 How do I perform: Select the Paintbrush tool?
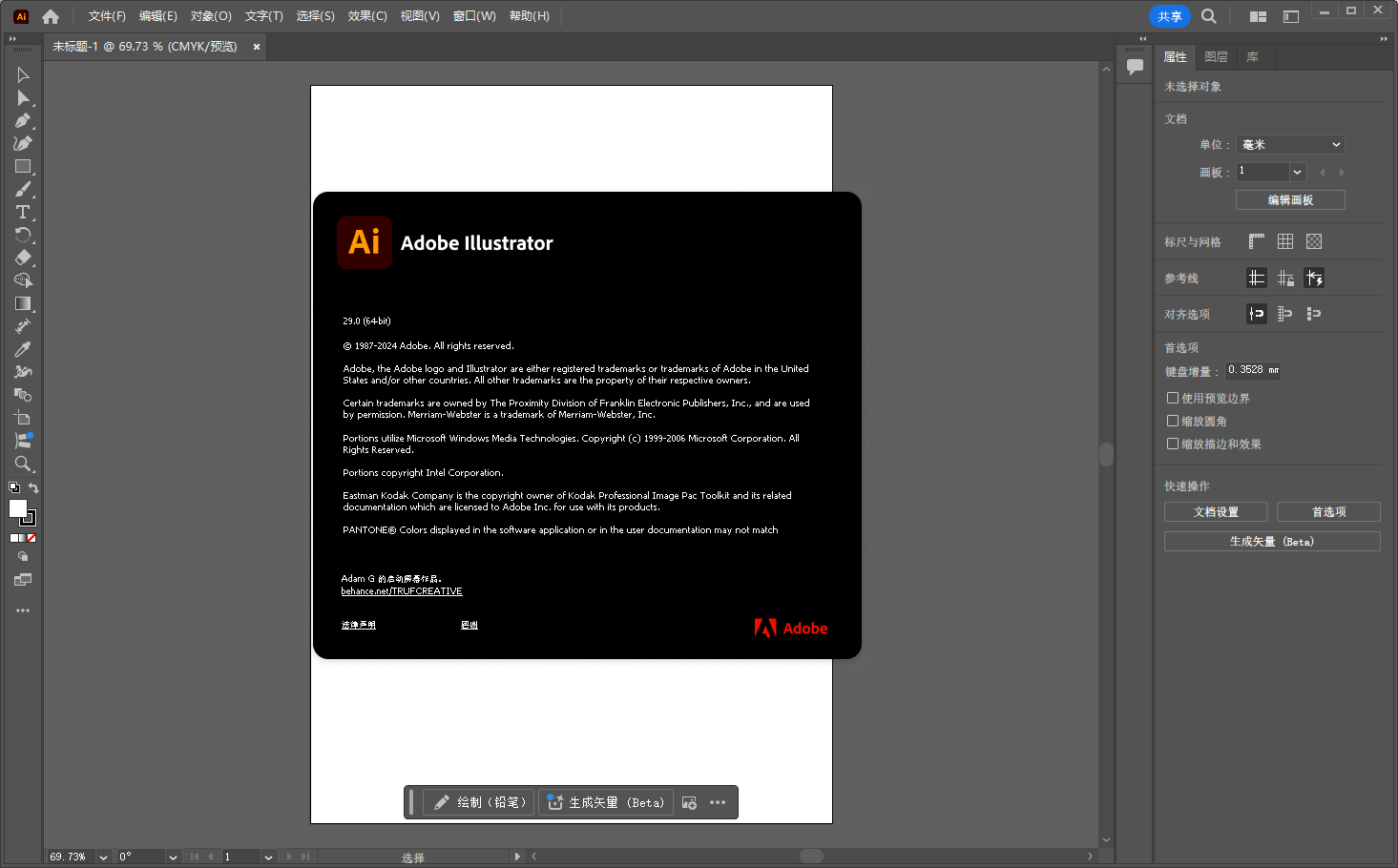click(23, 190)
